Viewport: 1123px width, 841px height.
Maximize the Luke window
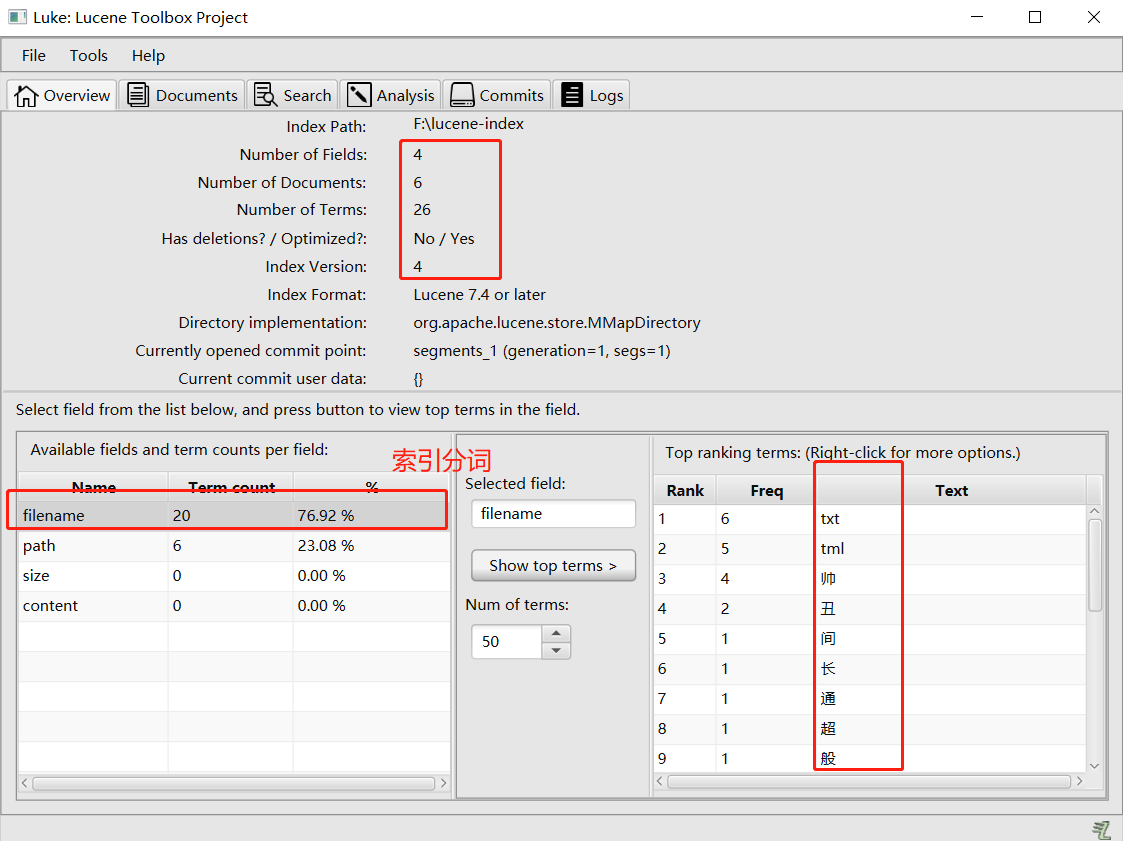pyautogui.click(x=1035, y=17)
